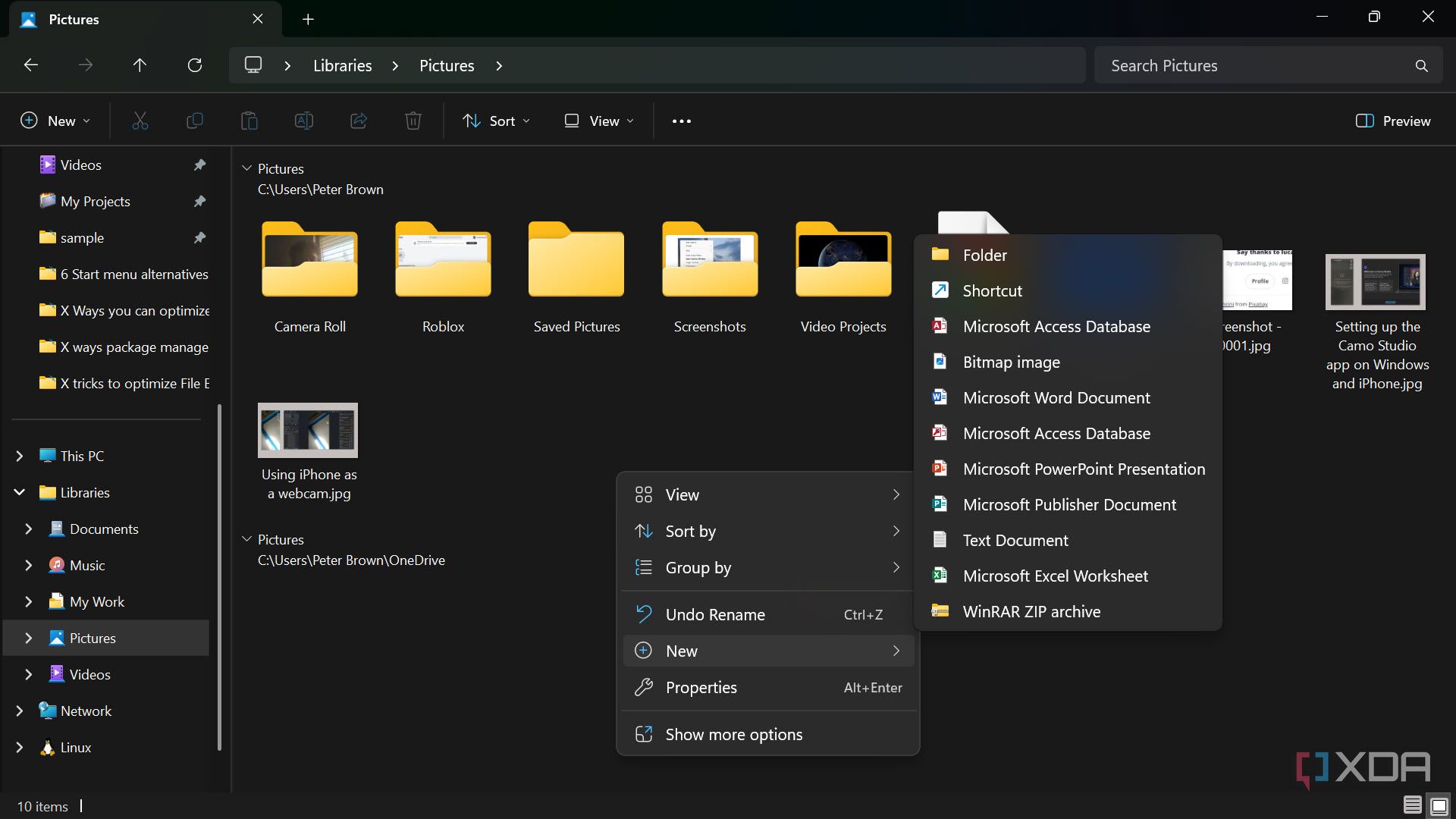
Task: Unpin My Projects using pin icon
Action: point(199,201)
